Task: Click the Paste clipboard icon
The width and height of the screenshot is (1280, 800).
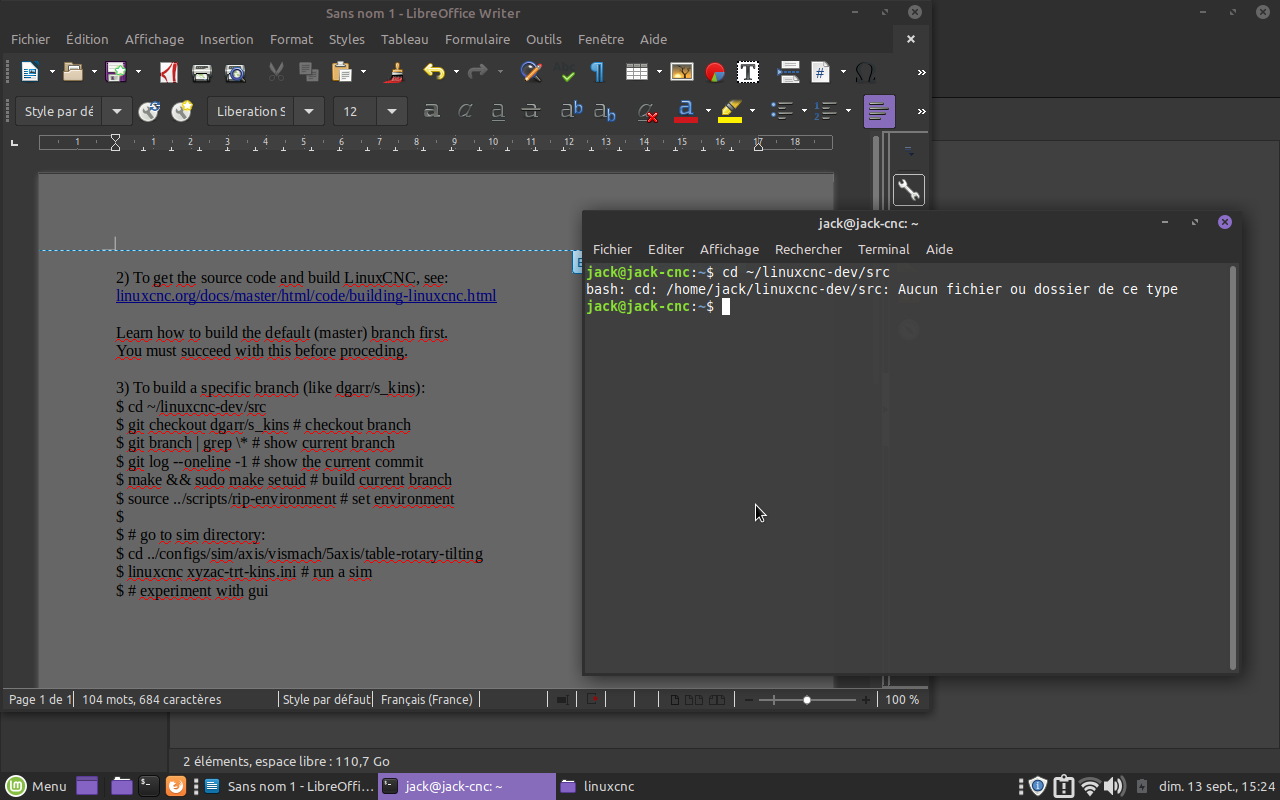Action: click(342, 72)
